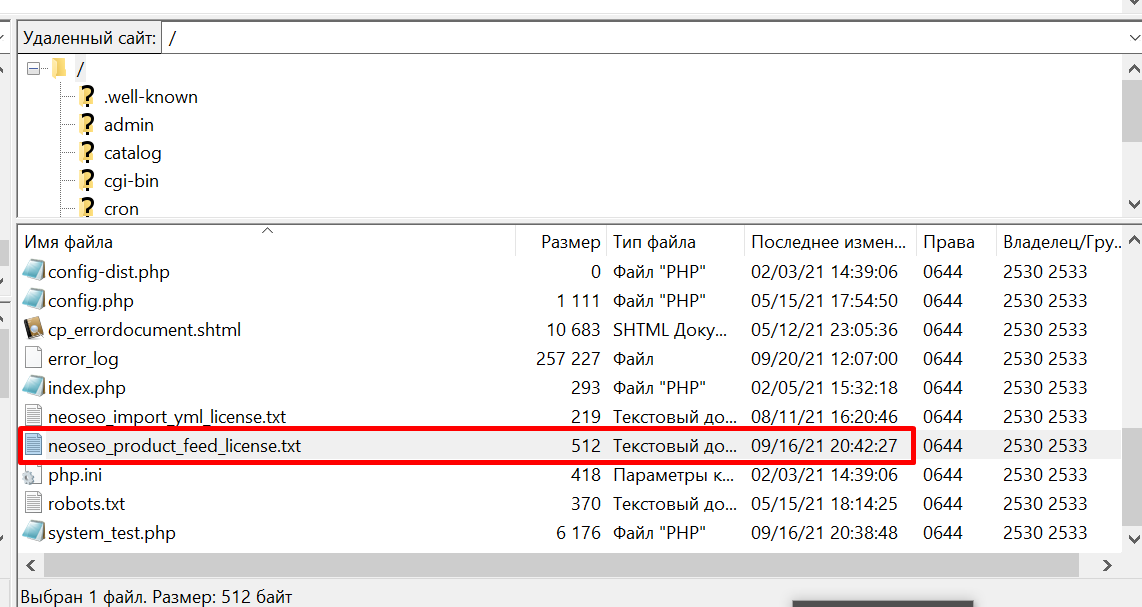
Task: Click the horizontal scrollbar left arrow
Action: tap(31, 565)
